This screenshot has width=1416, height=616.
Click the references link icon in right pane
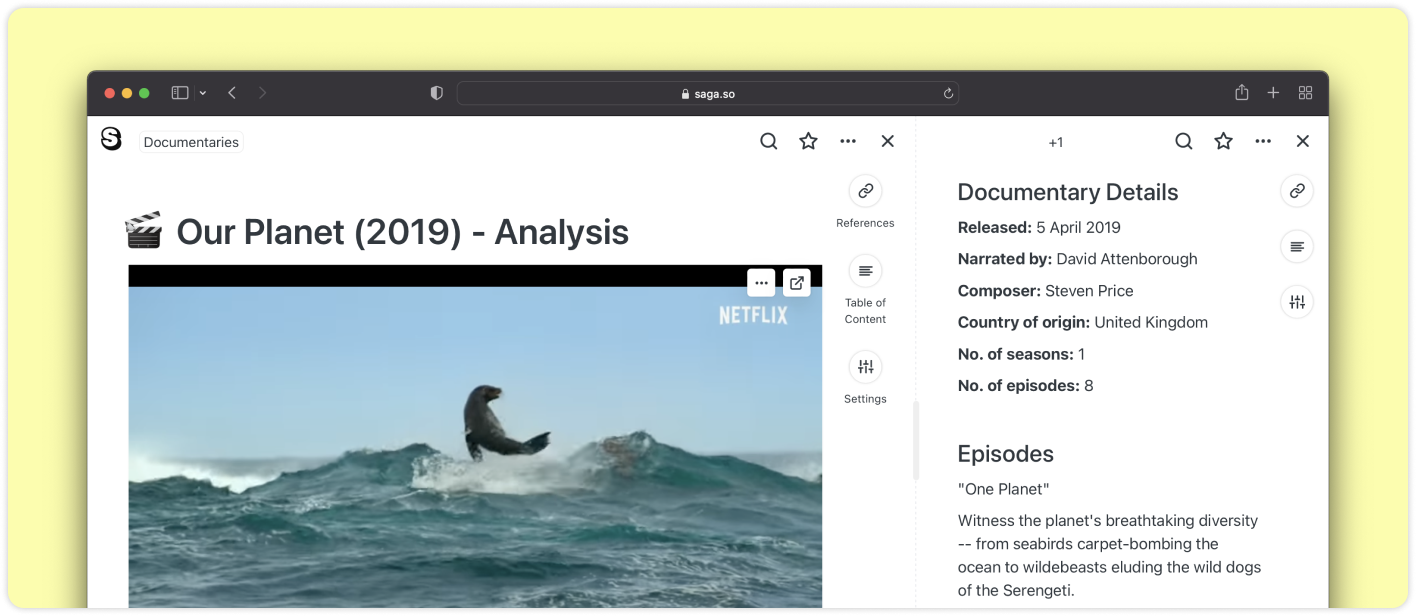point(1297,191)
